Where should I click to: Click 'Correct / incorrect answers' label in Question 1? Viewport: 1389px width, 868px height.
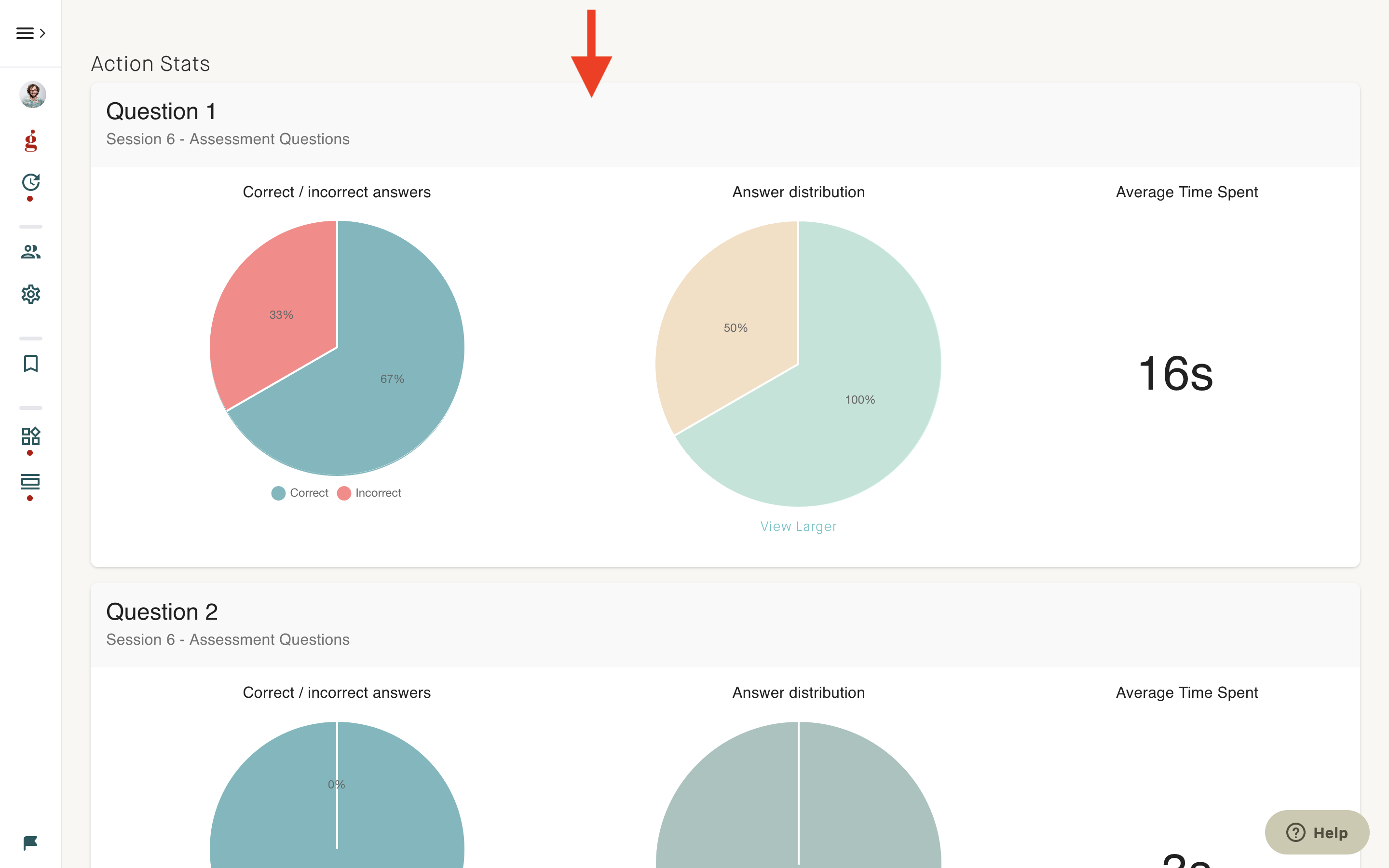pyautogui.click(x=336, y=192)
